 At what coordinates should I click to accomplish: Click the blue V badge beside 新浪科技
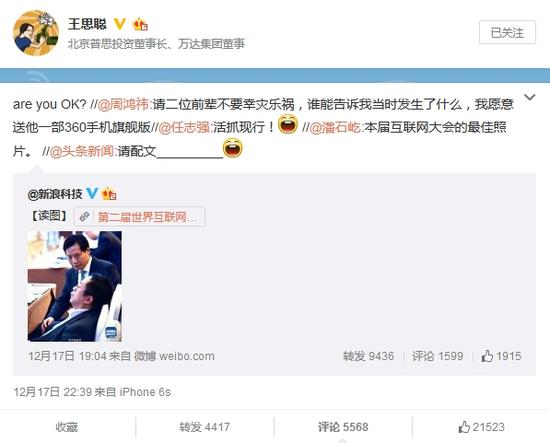tap(92, 193)
